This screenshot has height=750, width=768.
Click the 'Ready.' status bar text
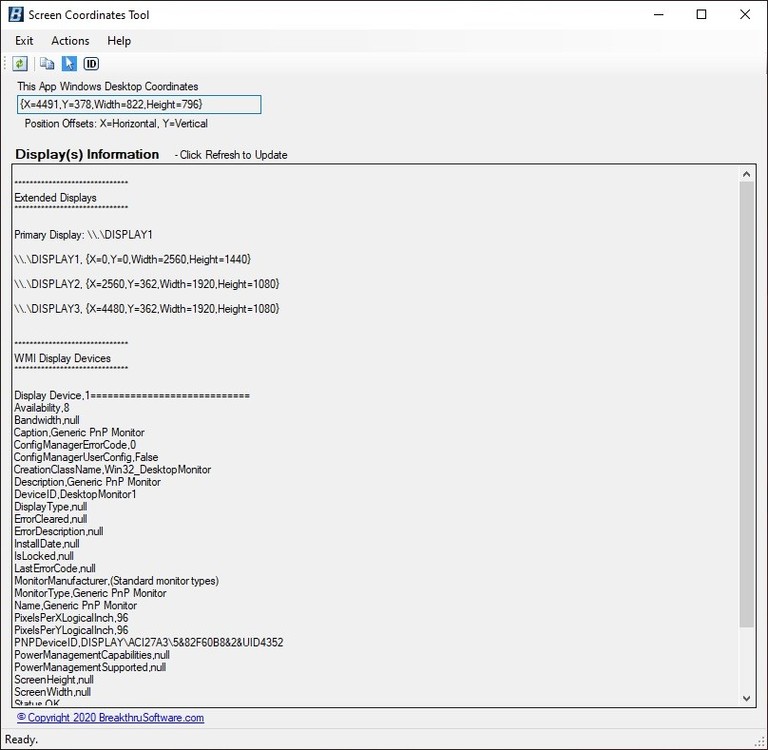click(x=21, y=739)
